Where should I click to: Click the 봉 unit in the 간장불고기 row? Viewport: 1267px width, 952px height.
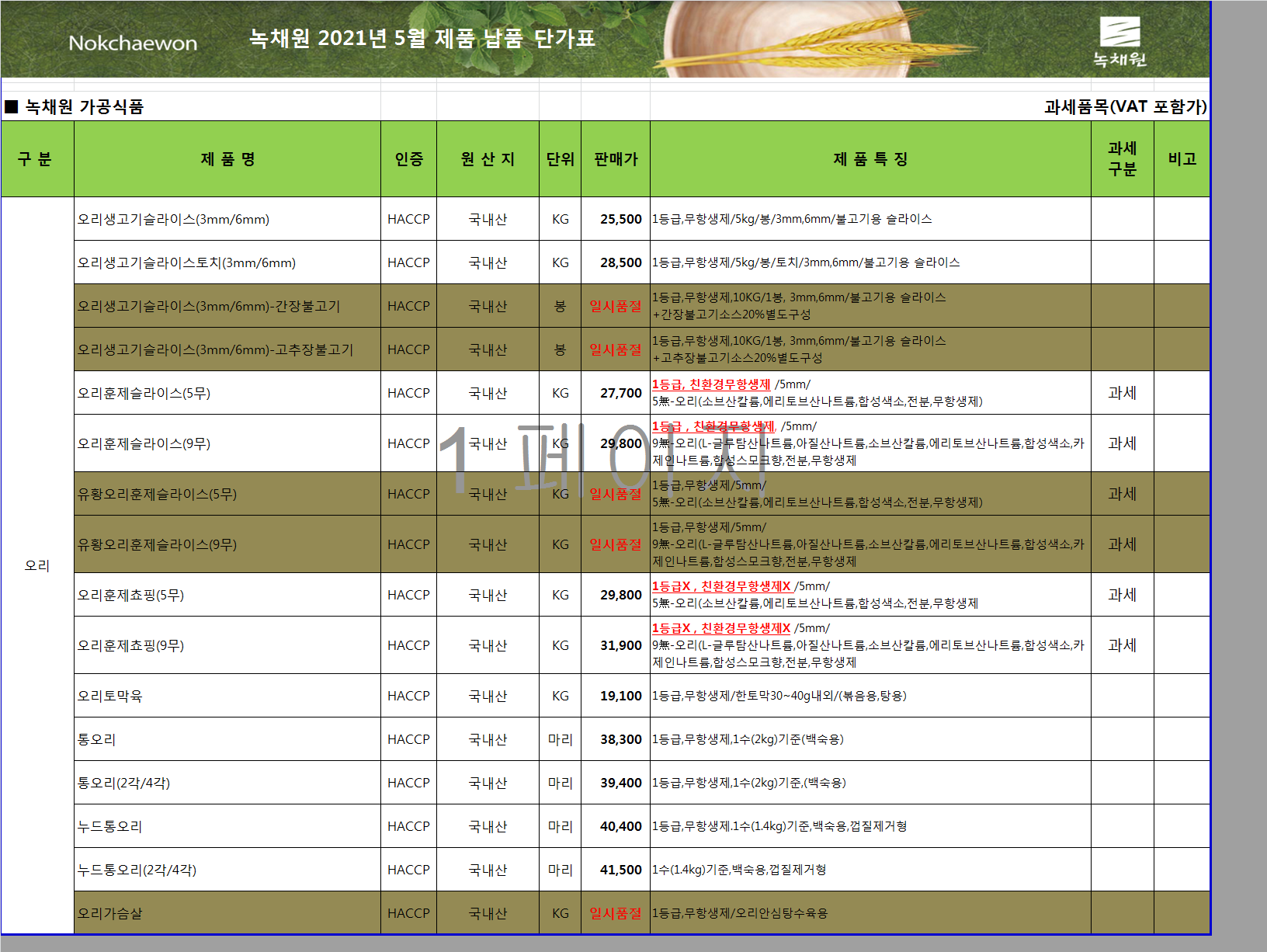pyautogui.click(x=561, y=307)
